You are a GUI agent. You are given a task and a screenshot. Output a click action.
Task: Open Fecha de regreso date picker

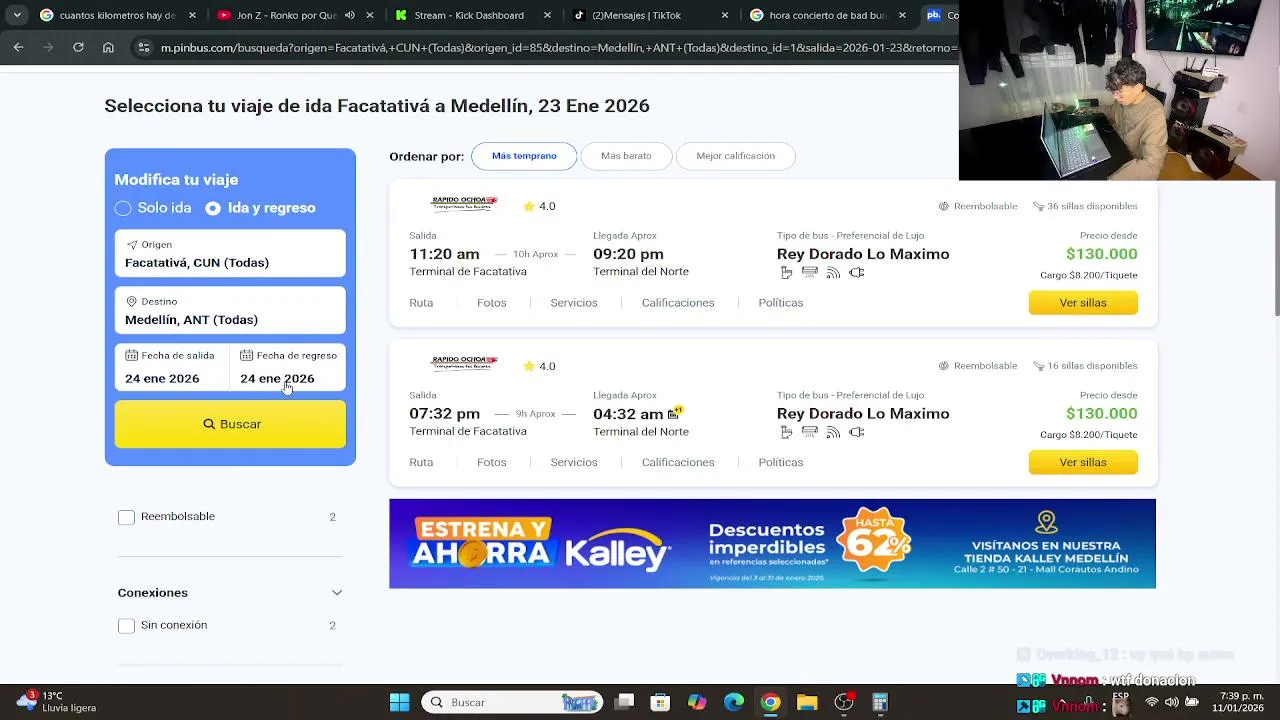coord(288,367)
